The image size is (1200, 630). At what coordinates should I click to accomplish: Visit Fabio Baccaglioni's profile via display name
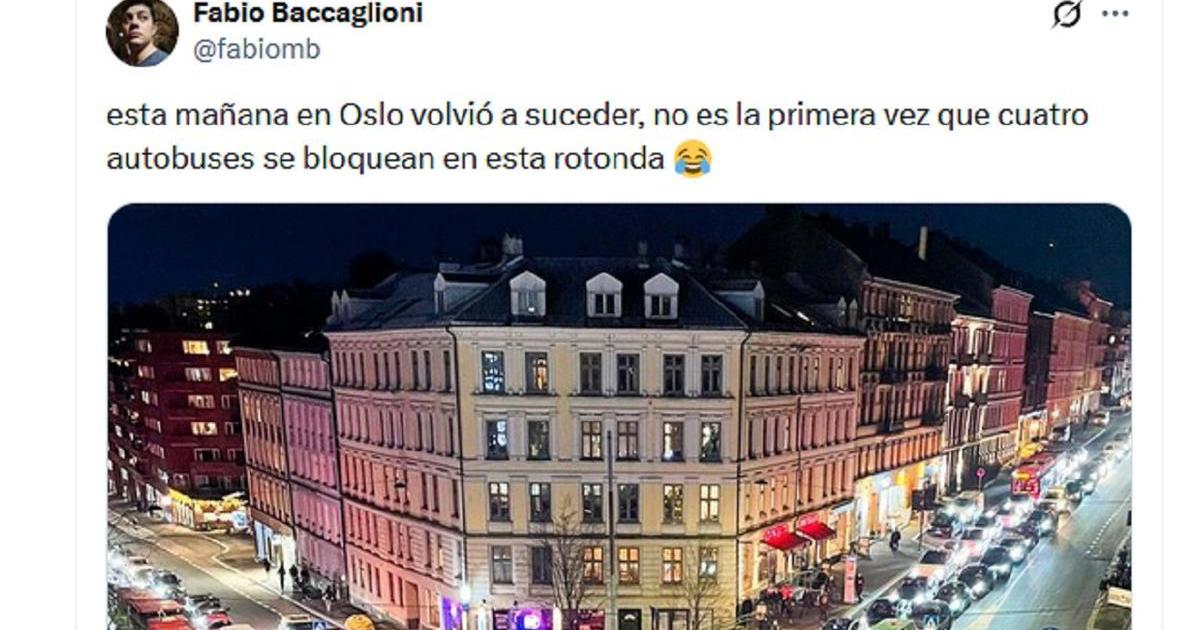(307, 13)
